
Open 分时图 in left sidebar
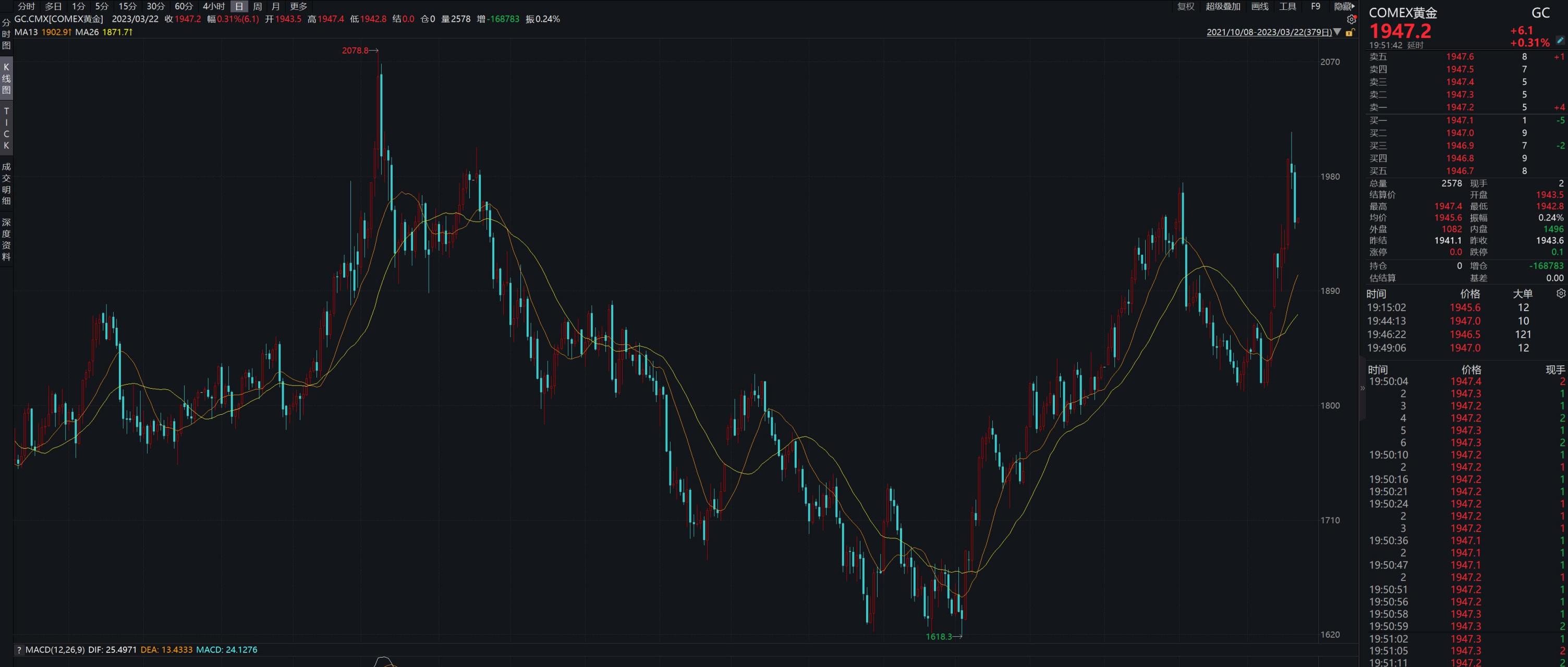(6, 34)
